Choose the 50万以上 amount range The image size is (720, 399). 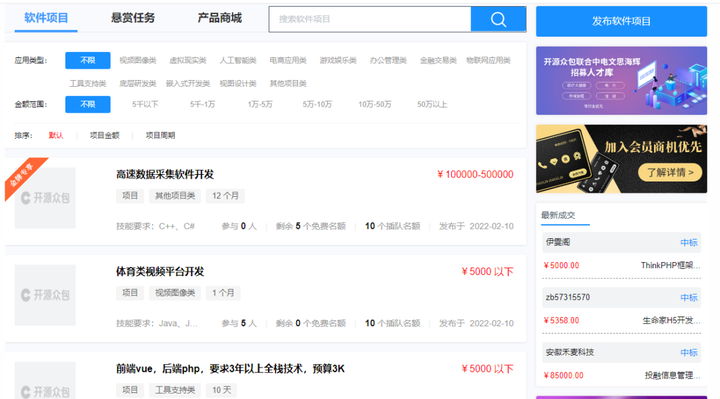[432, 105]
